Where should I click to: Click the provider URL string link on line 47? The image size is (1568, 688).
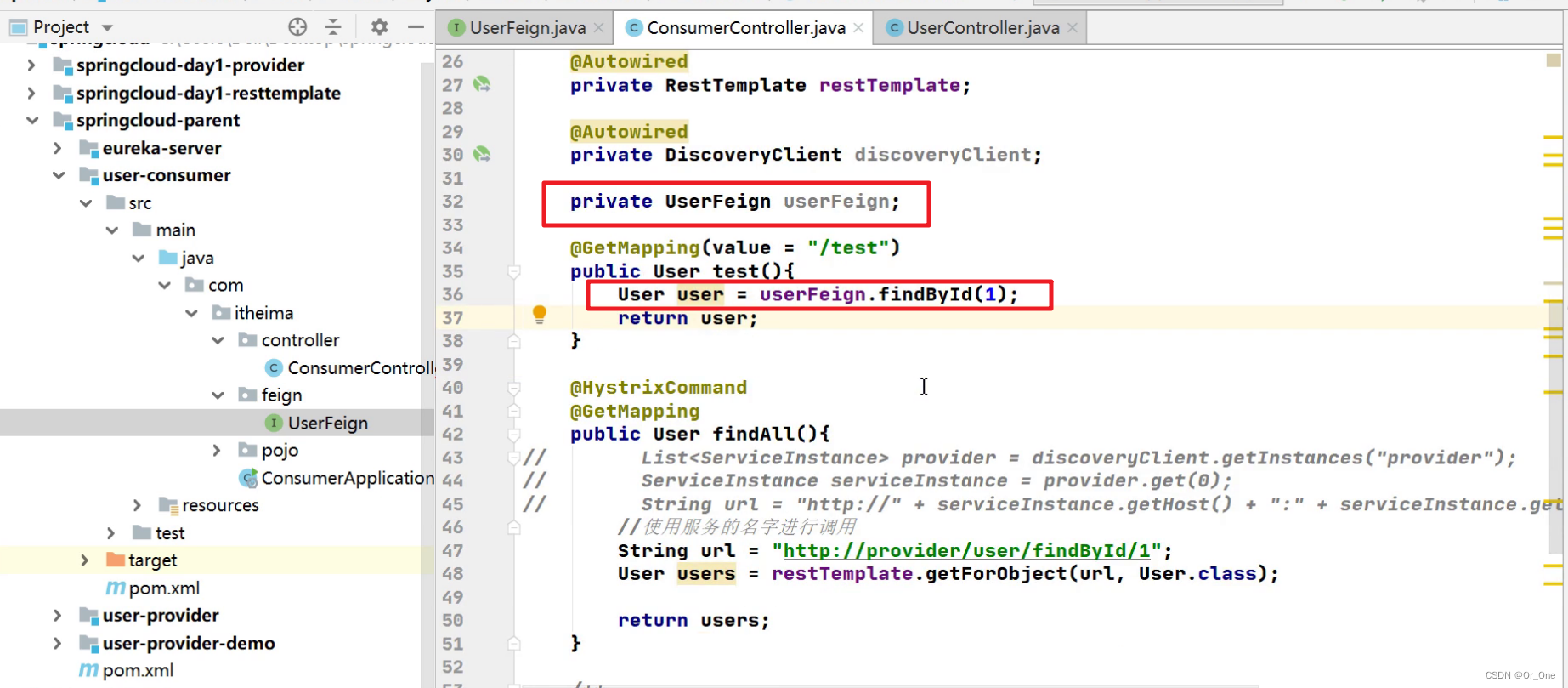tap(966, 550)
